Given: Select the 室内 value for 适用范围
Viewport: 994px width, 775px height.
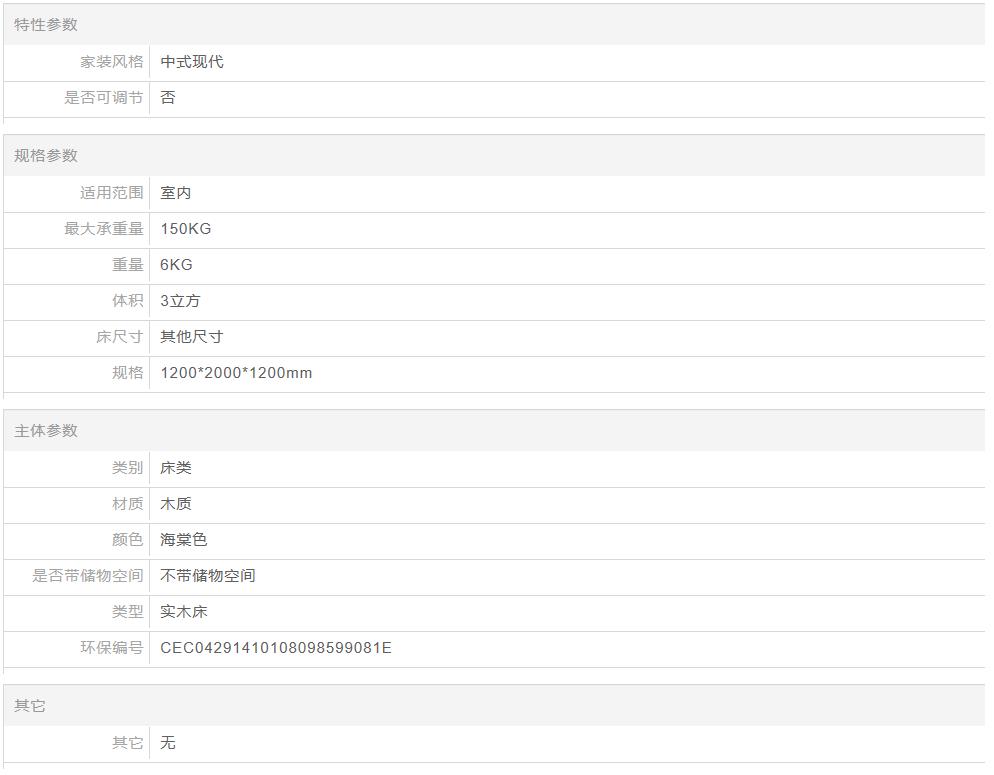Looking at the screenshot, I should click(x=176, y=193).
